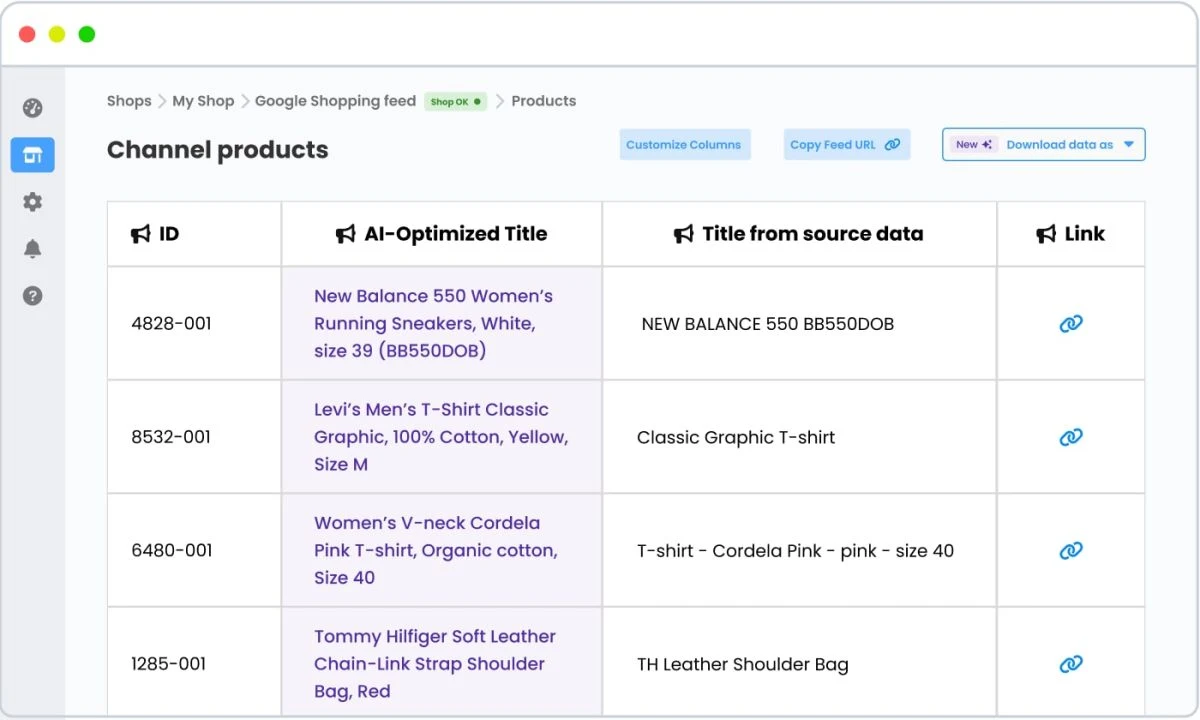
Task: Click the Title from source data header
Action: click(x=813, y=234)
